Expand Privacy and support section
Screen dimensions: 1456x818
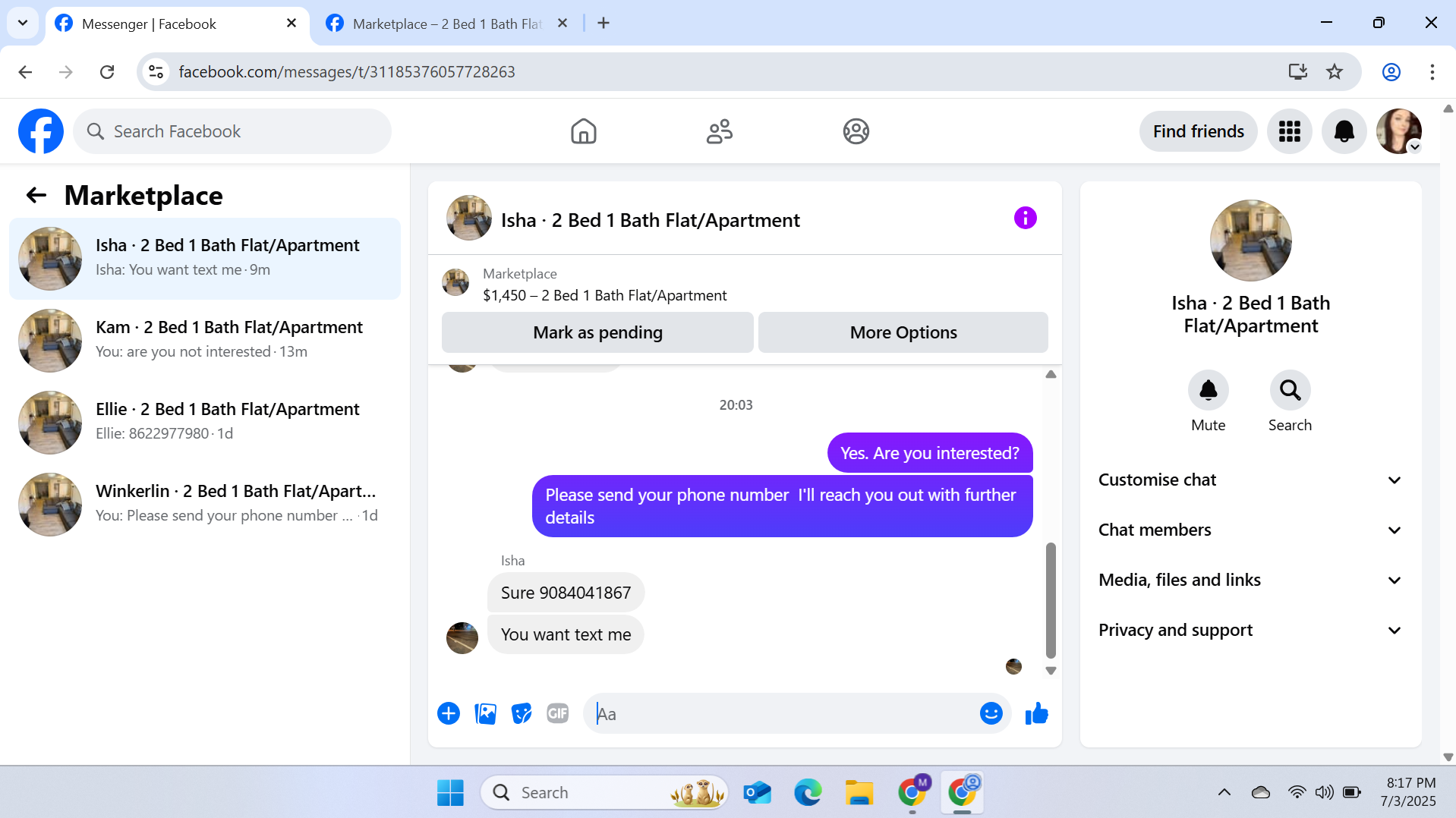[x=1250, y=630]
